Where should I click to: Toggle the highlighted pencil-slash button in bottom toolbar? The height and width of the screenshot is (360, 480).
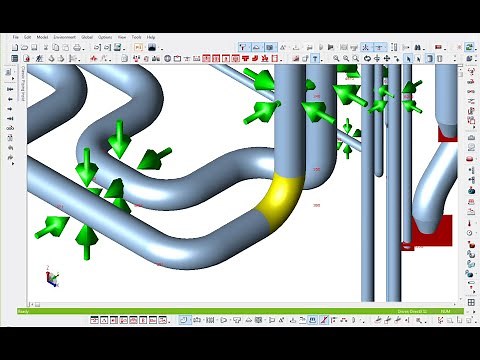point(324,320)
